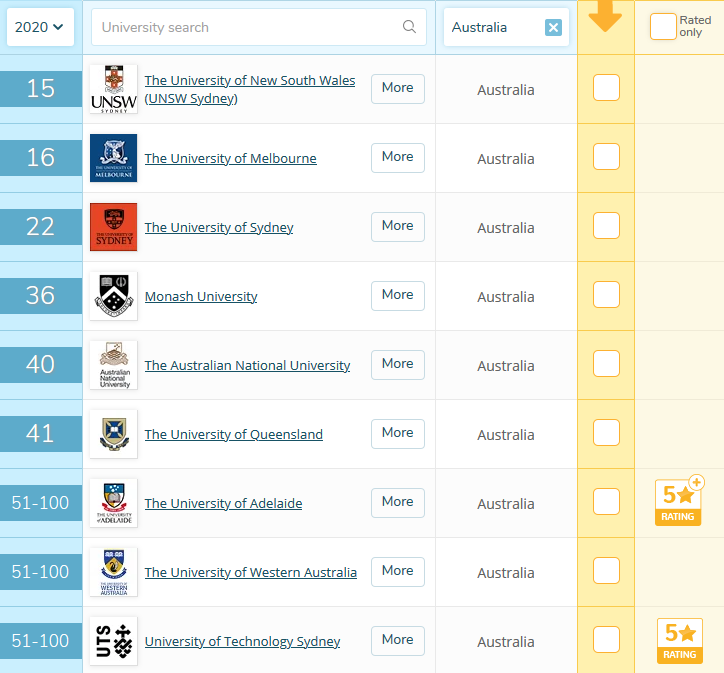Click the University of Sydney logo
Screen dimensions: 724x673
tap(113, 227)
